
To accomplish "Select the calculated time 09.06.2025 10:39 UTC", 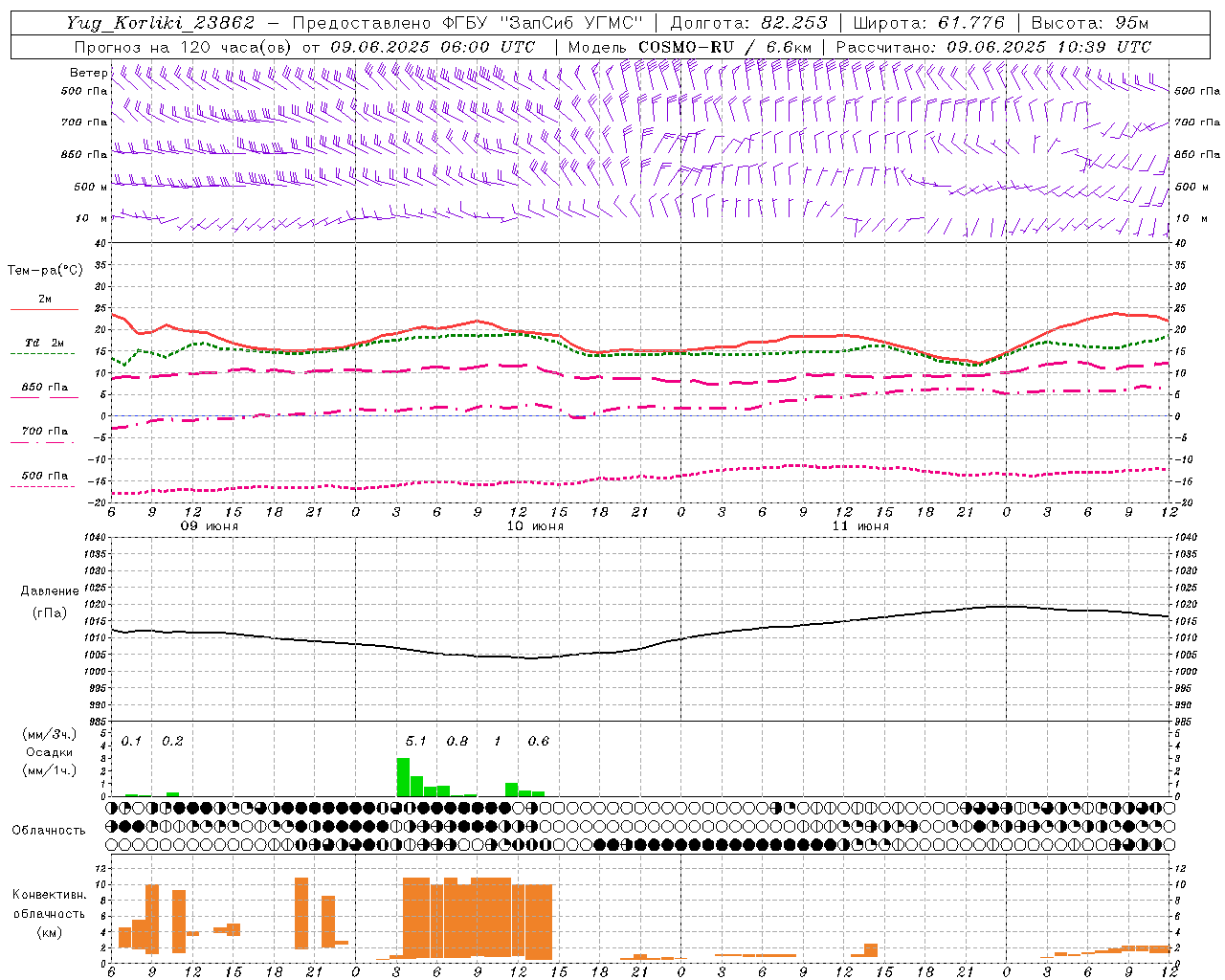I will 1049,47.
